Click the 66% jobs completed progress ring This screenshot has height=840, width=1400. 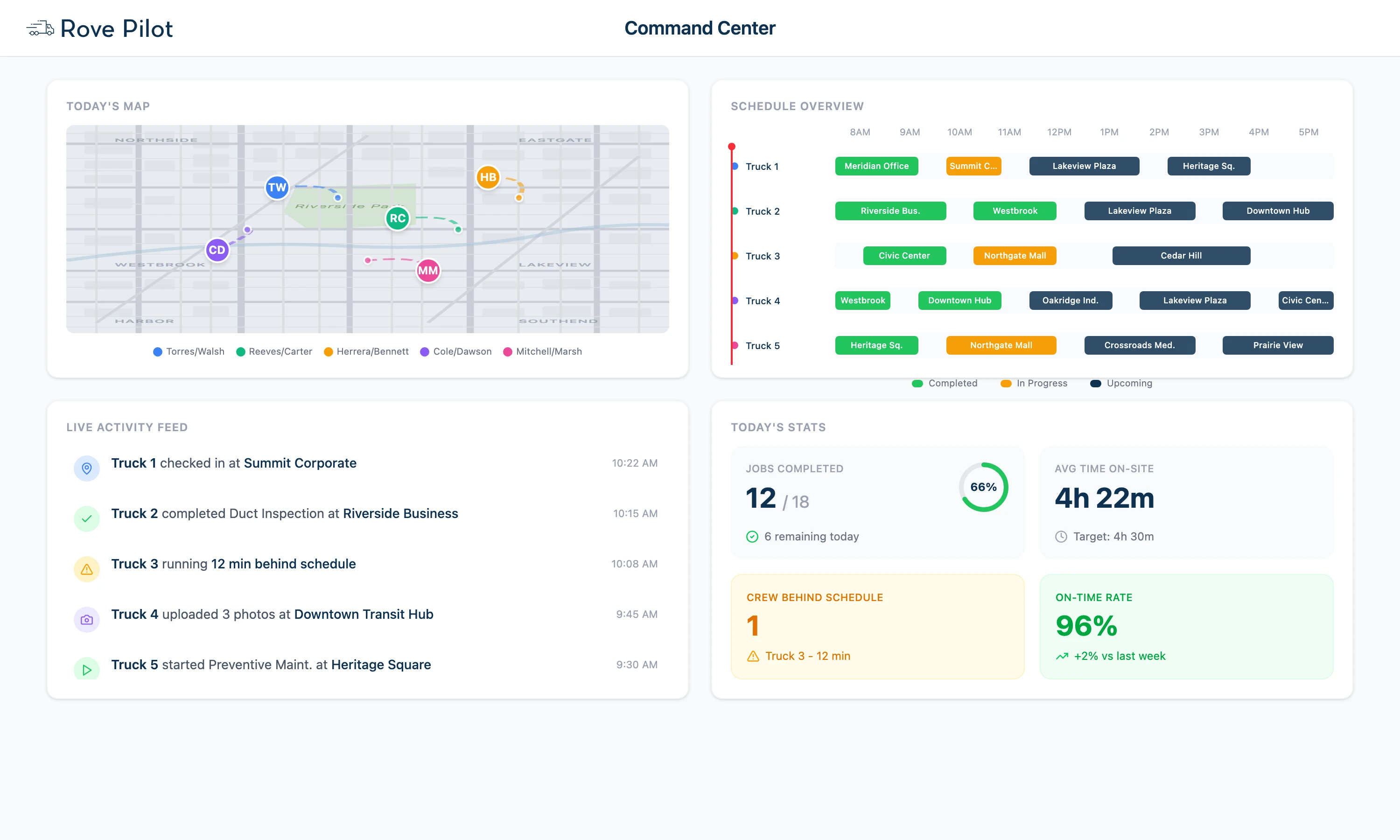(983, 487)
